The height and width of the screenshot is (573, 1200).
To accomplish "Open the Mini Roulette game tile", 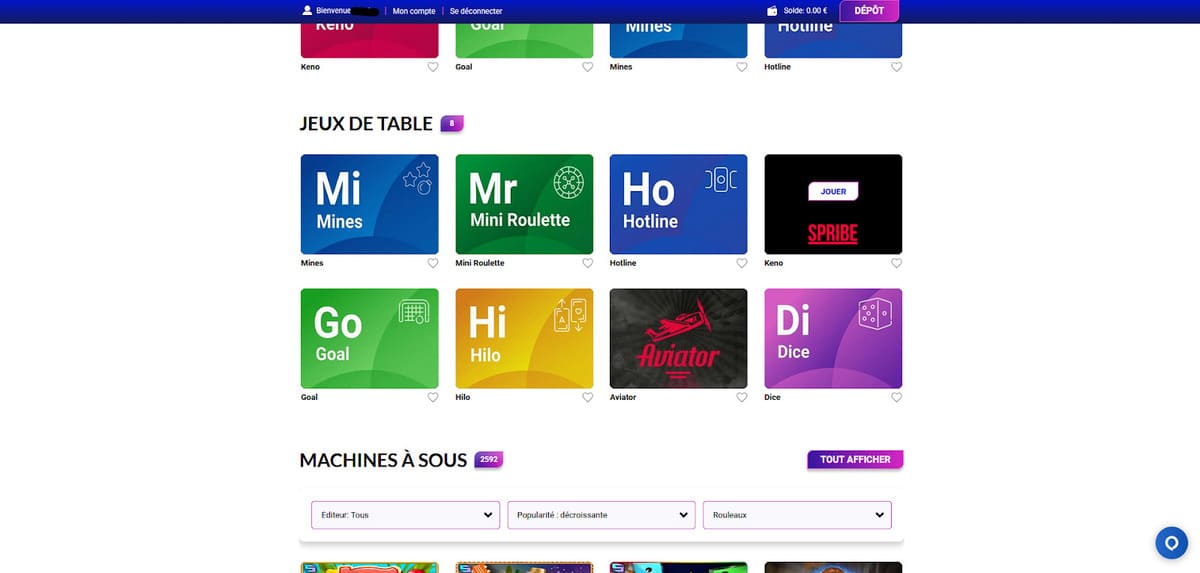I will coord(524,204).
